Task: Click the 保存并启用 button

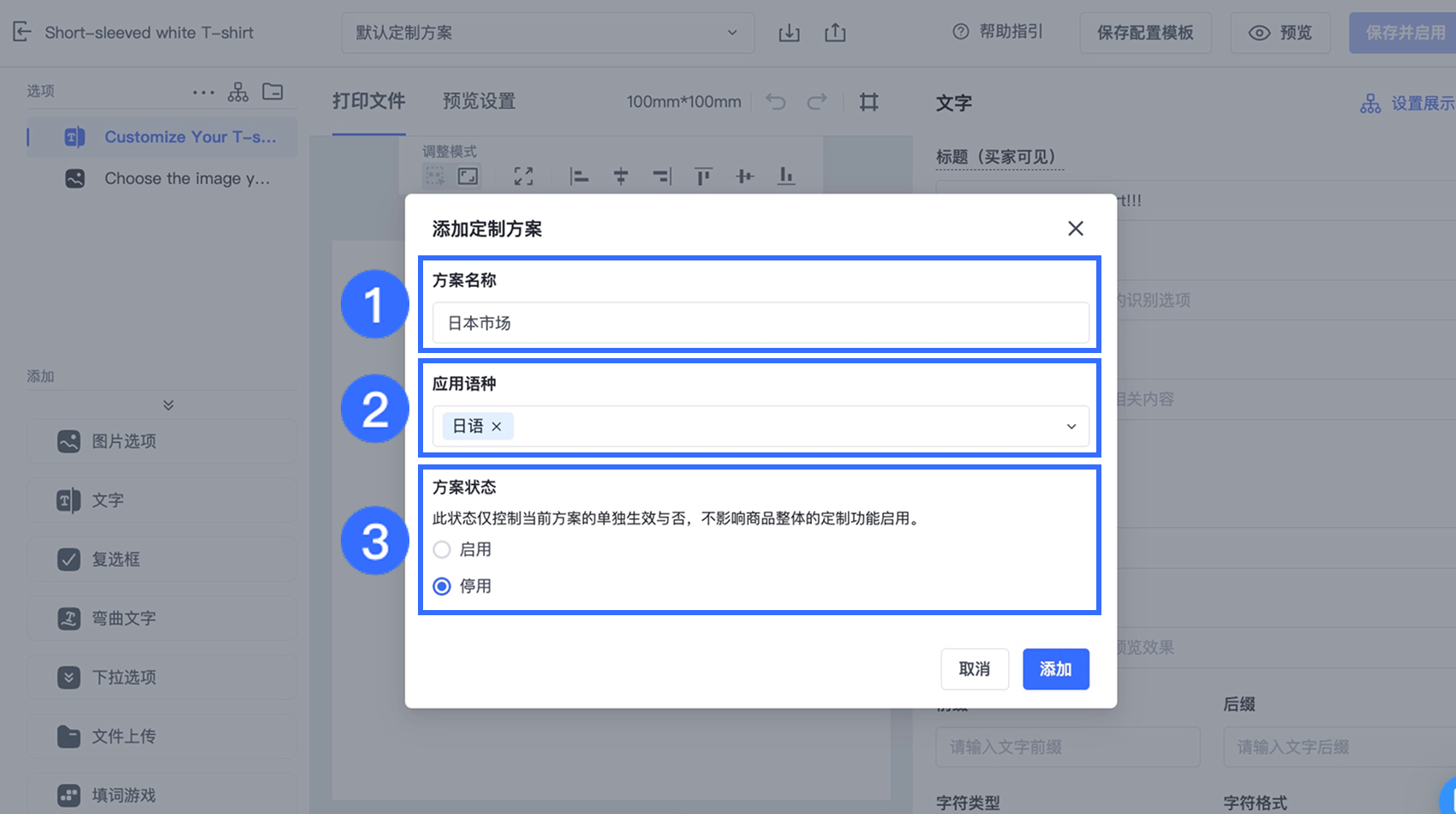Action: pos(1403,33)
